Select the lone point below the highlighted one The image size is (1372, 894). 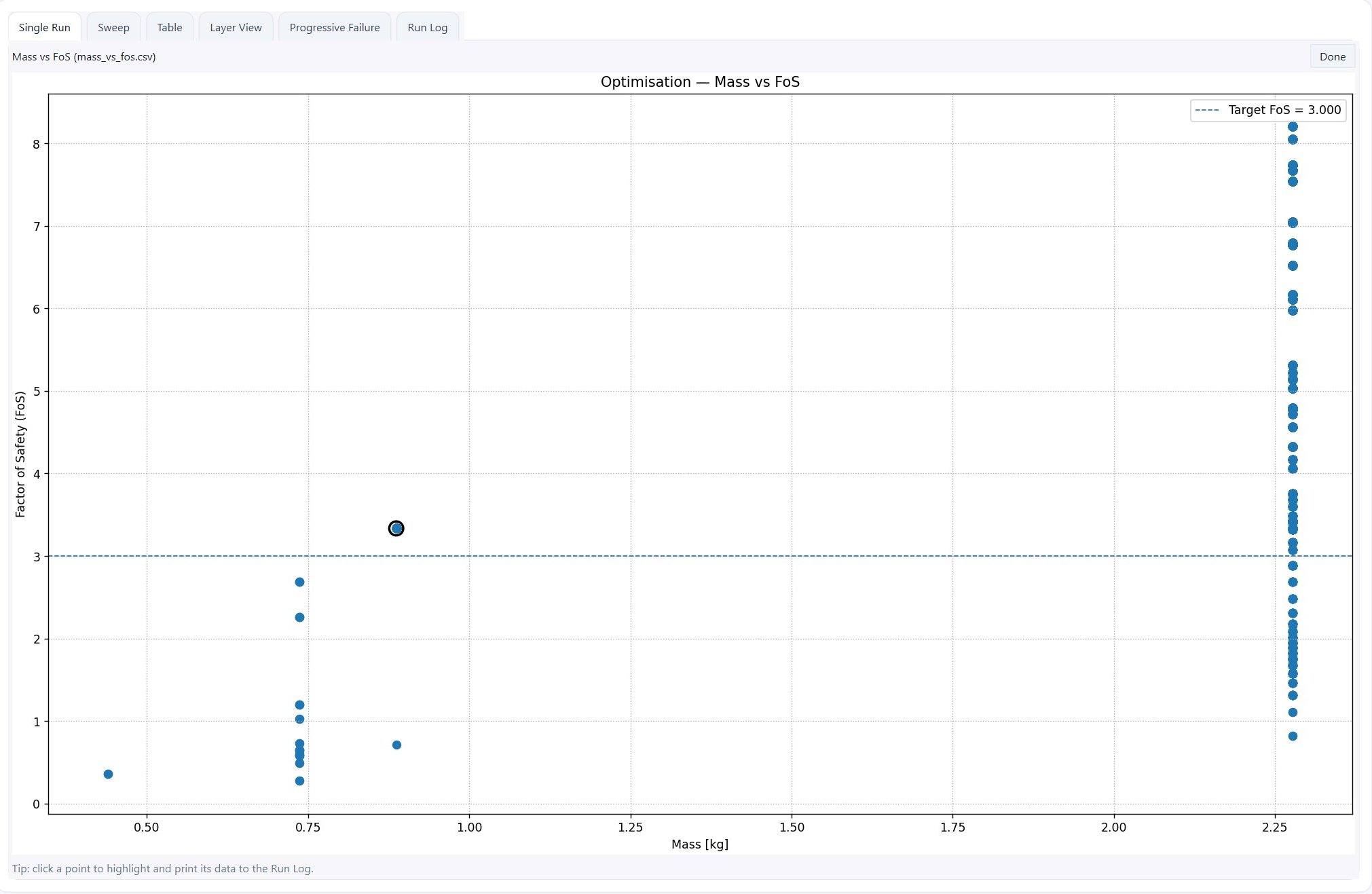pos(396,745)
